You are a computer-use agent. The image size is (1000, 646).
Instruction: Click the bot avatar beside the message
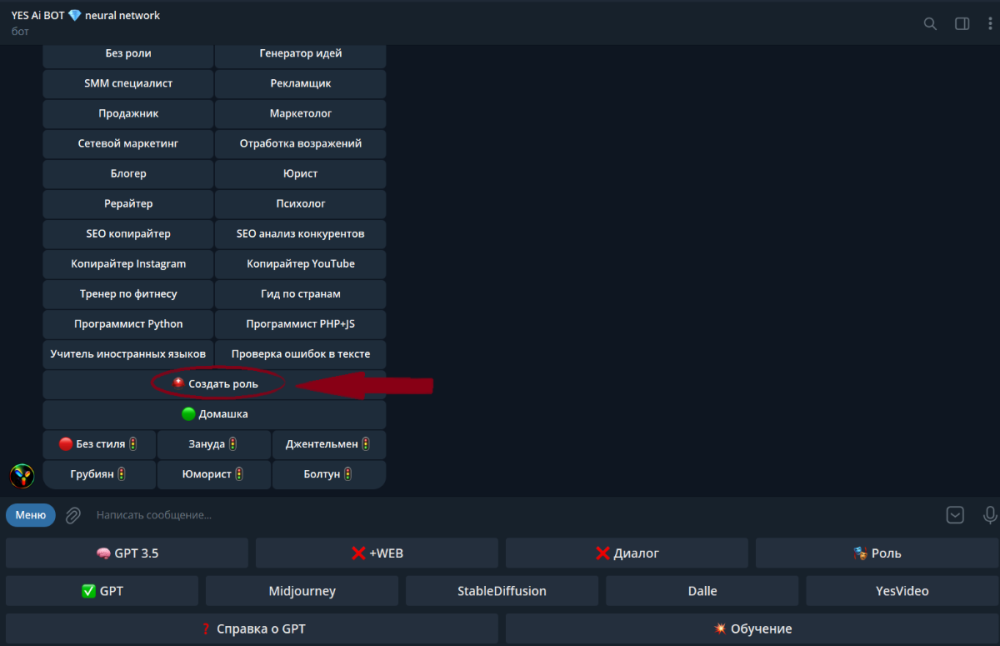point(22,476)
